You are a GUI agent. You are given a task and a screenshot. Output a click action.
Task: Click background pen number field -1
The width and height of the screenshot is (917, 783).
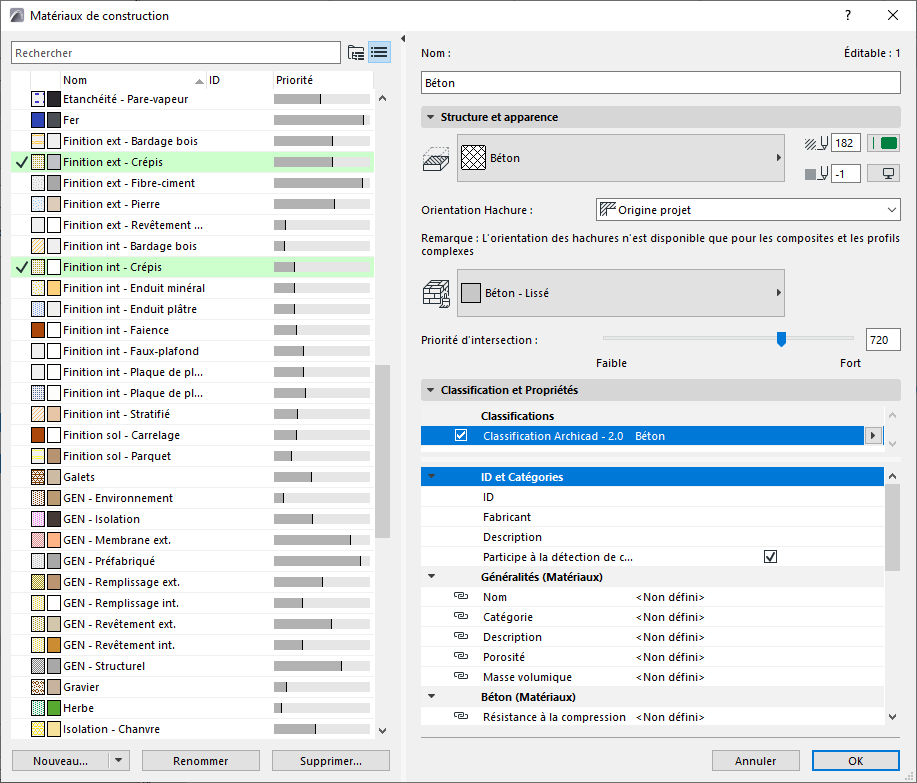coord(846,173)
